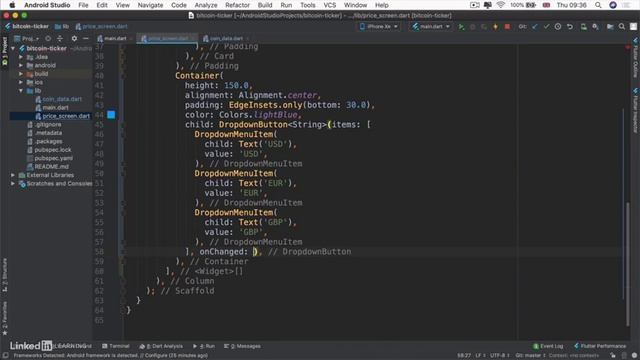
Task: Open the Terminal tool window
Action: (x=116, y=346)
